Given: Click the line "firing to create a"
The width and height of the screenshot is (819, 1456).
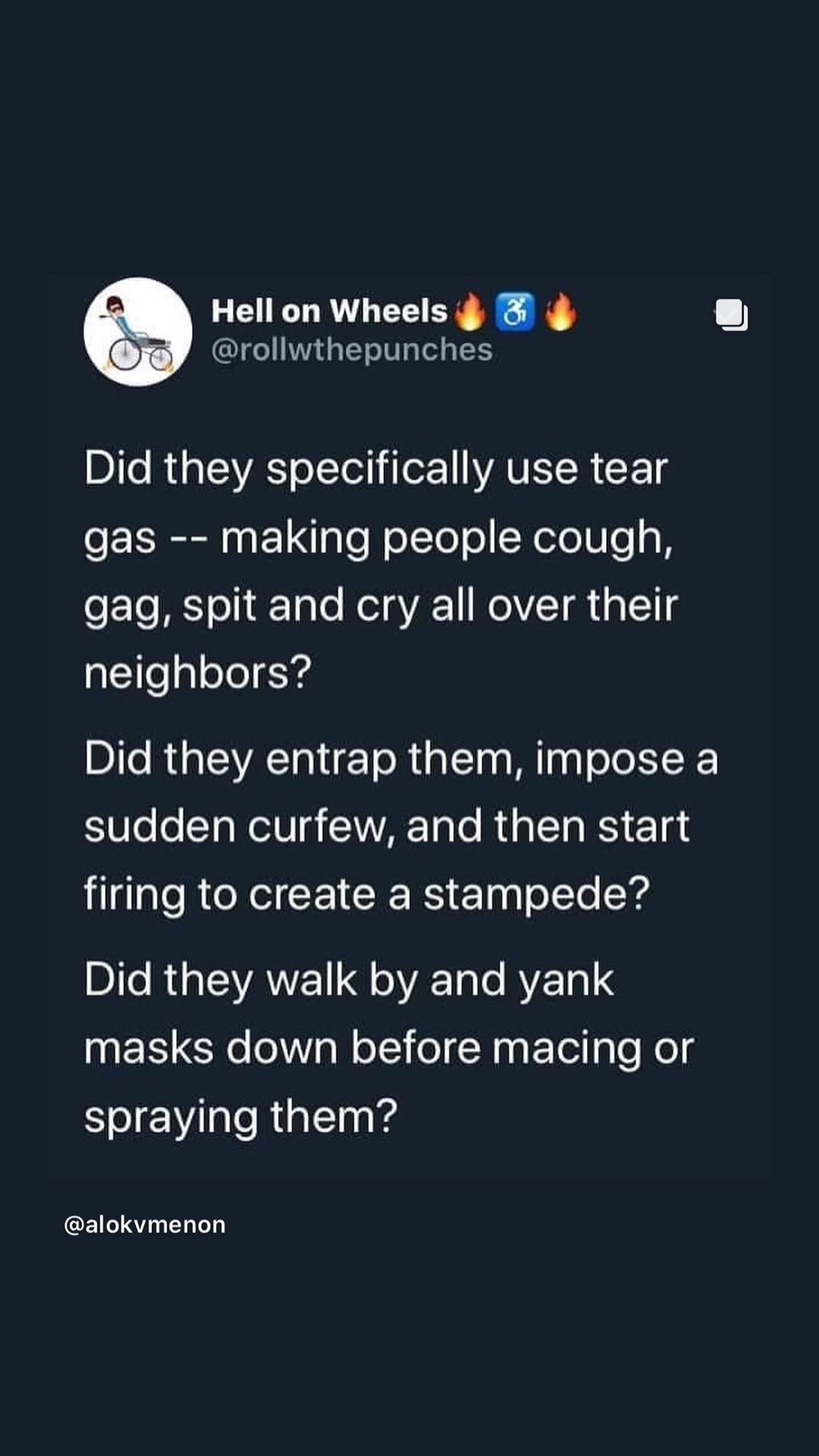Looking at the screenshot, I should pyautogui.click(x=247, y=893).
